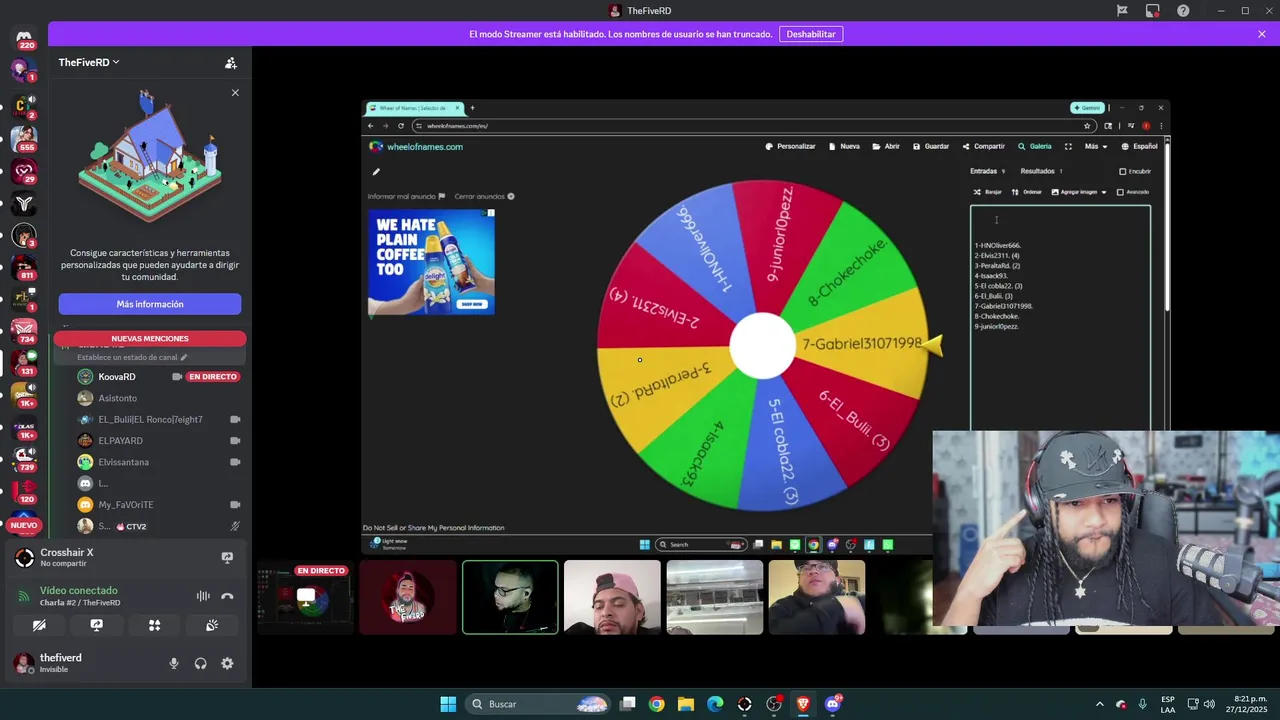Expand the Más dropdown on wheelofnames
This screenshot has width=1280, height=720.
click(x=1096, y=146)
